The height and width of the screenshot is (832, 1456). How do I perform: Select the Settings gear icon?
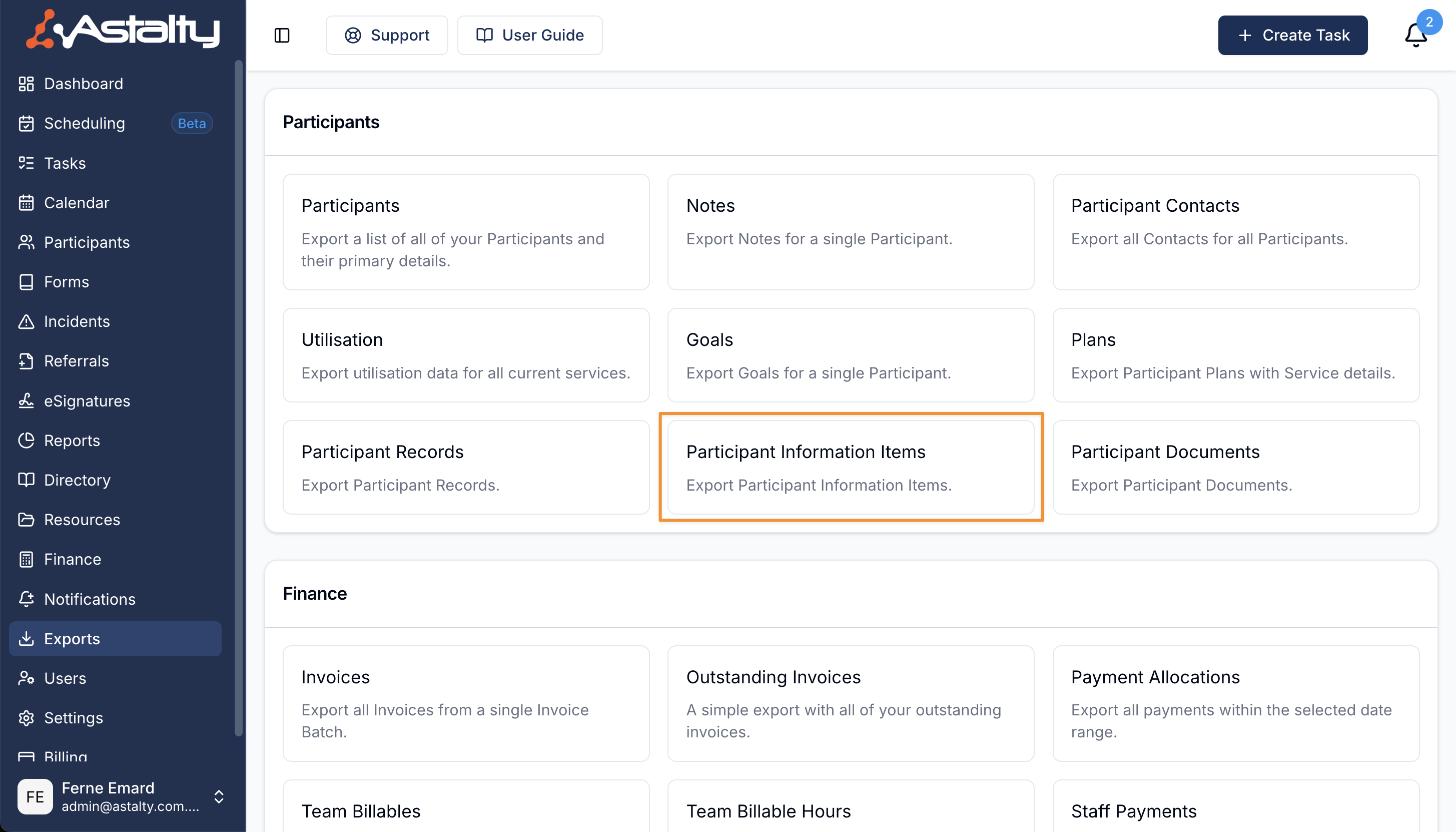26,718
